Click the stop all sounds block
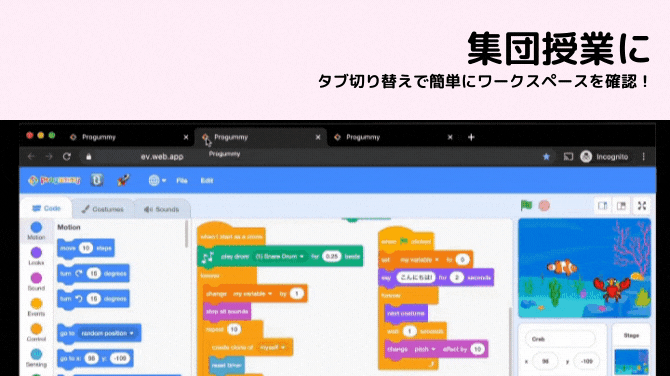 (227, 311)
